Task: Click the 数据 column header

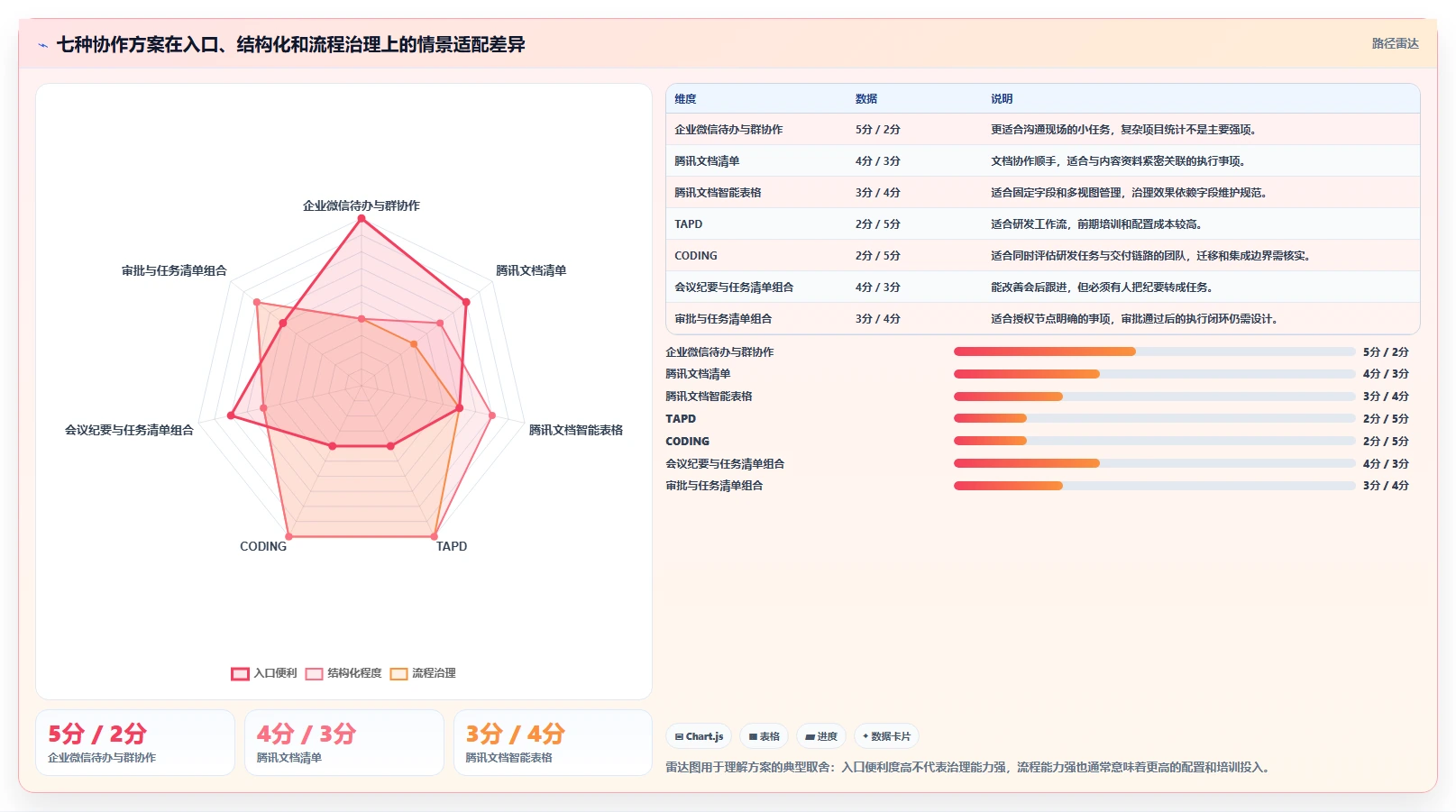Action: tap(866, 99)
